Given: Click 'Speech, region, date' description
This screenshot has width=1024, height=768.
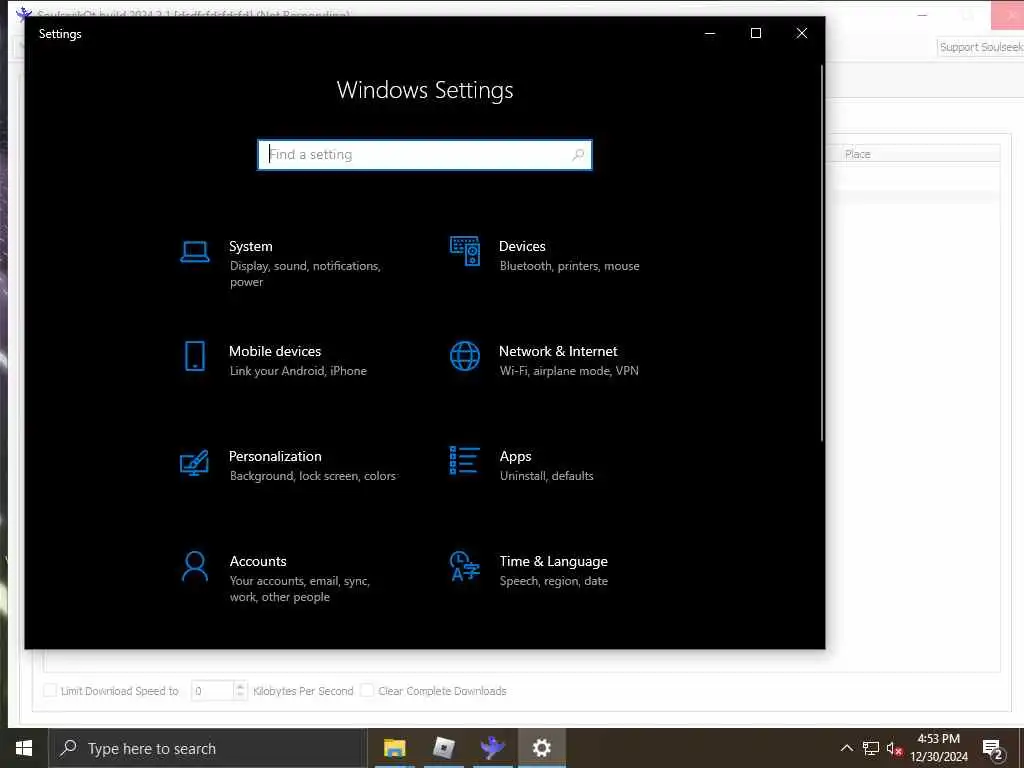Looking at the screenshot, I should pos(554,581).
